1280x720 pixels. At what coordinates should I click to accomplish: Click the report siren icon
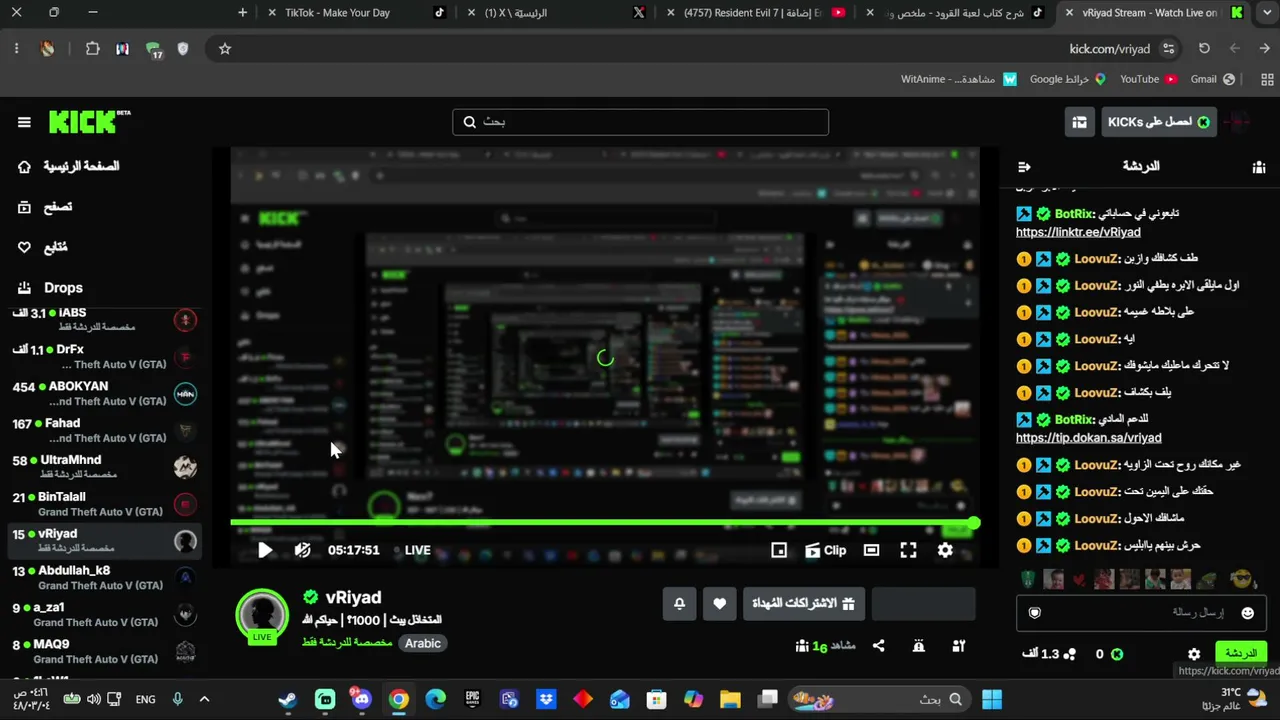(919, 646)
